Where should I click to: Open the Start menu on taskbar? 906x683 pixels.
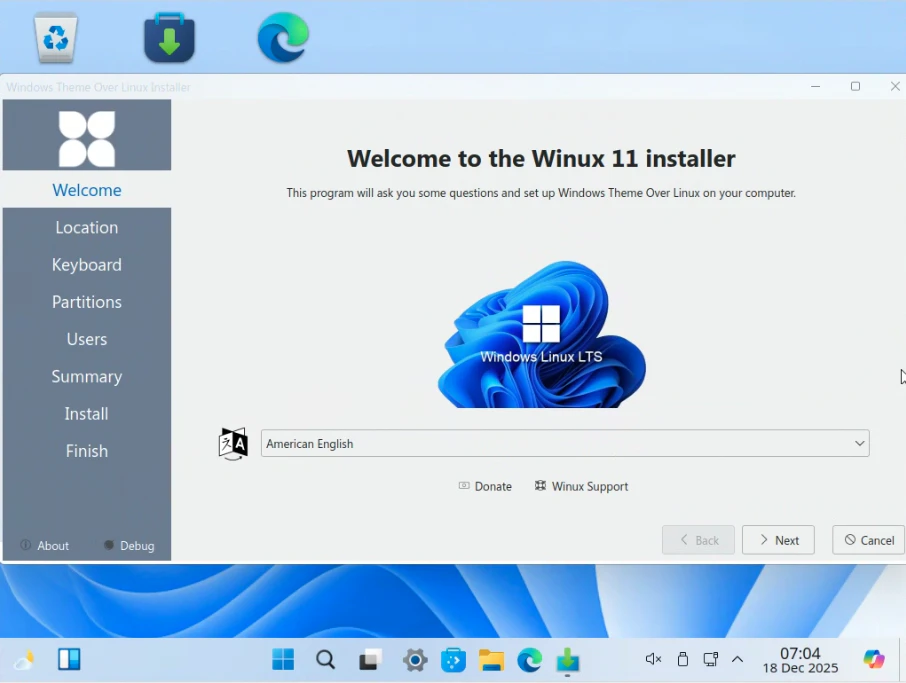[x=283, y=659]
